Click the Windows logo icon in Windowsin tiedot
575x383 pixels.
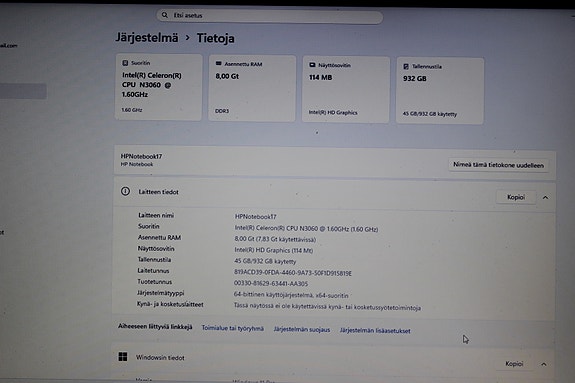point(123,357)
